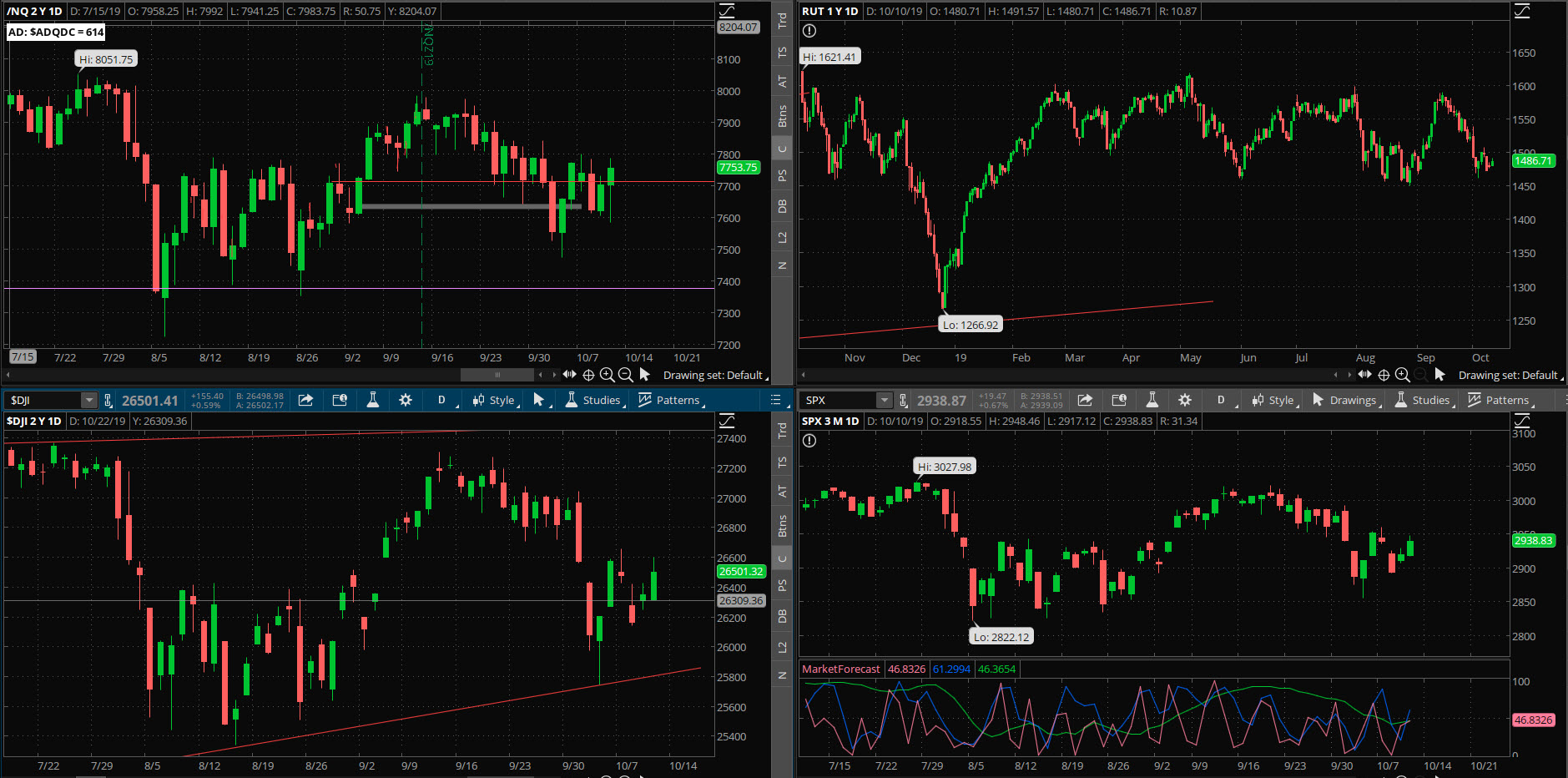
Task: Select pan tool under the RUT chart
Action: coord(1365,375)
